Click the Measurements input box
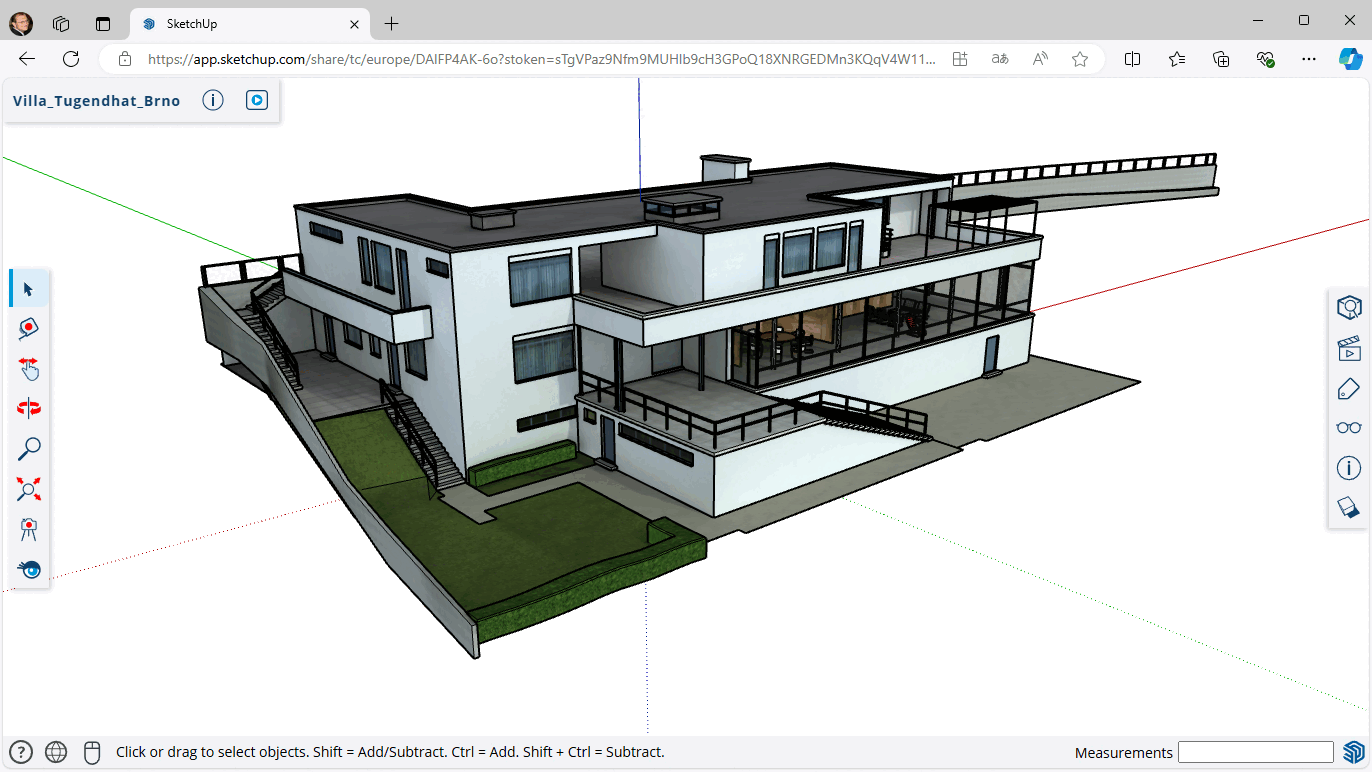Screen dimensions: 1372x772 [x=1255, y=752]
